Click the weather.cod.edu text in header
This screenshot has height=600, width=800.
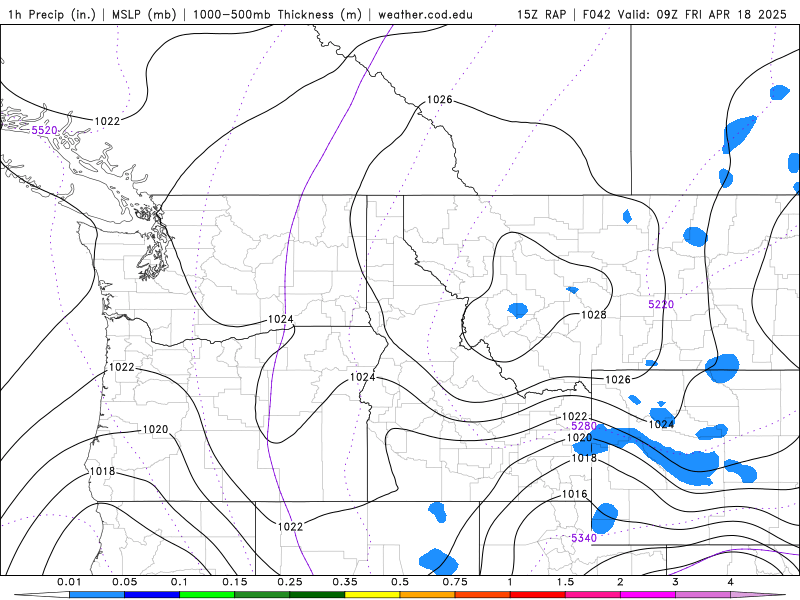click(425, 14)
